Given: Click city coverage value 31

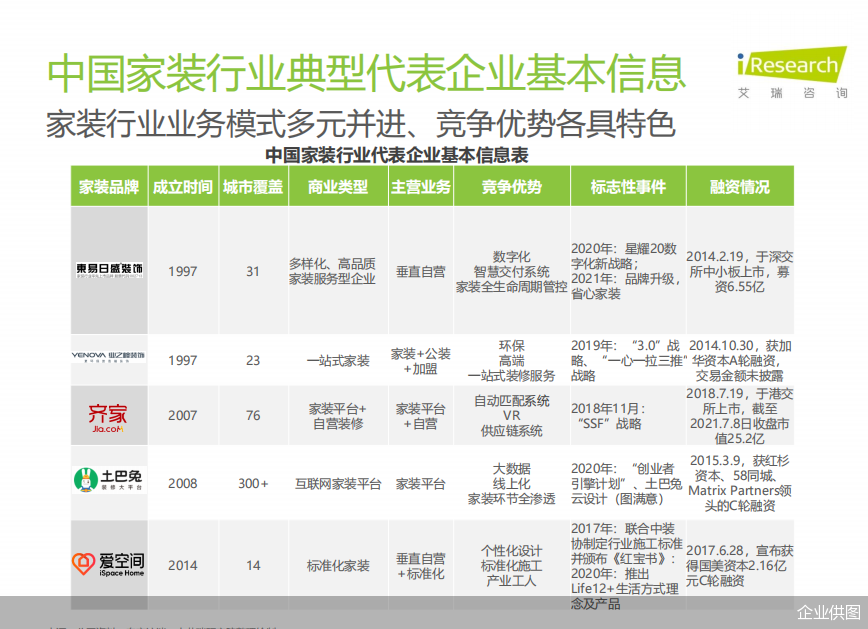Looking at the screenshot, I should click(253, 271).
